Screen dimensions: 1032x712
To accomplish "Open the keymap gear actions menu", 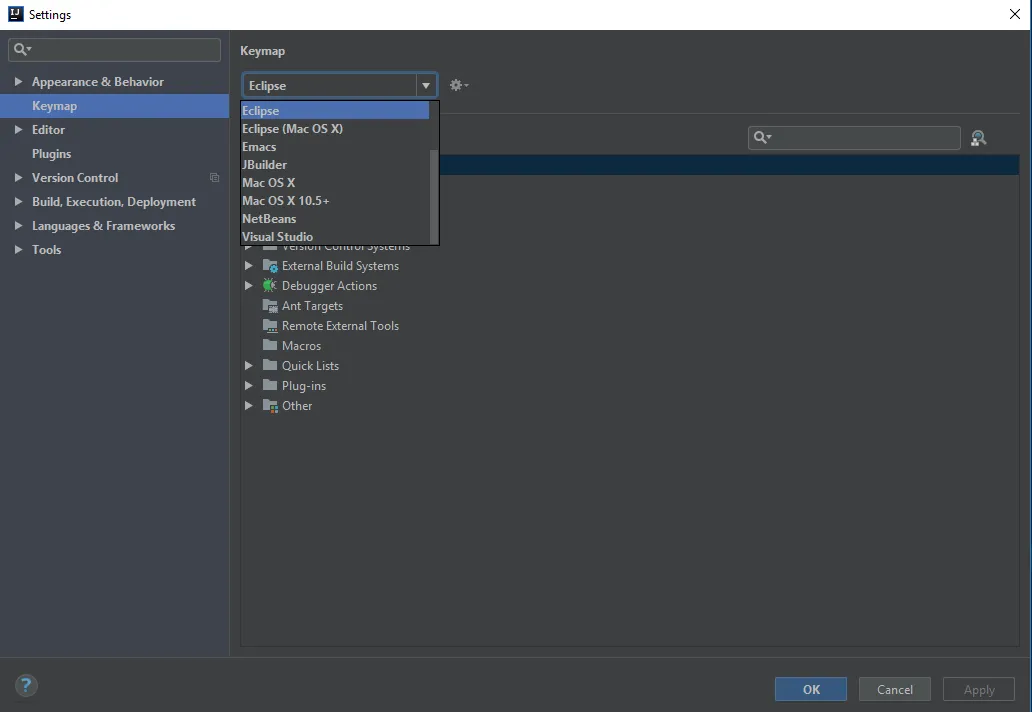I will 459,85.
